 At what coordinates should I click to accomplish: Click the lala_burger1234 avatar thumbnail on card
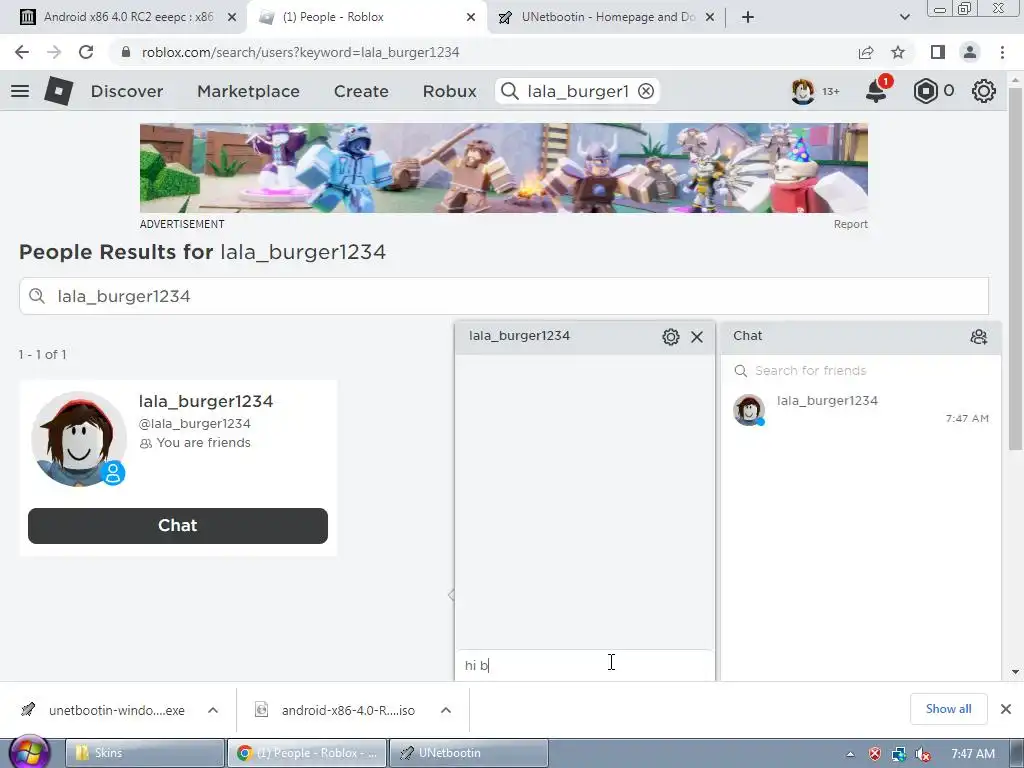79,439
